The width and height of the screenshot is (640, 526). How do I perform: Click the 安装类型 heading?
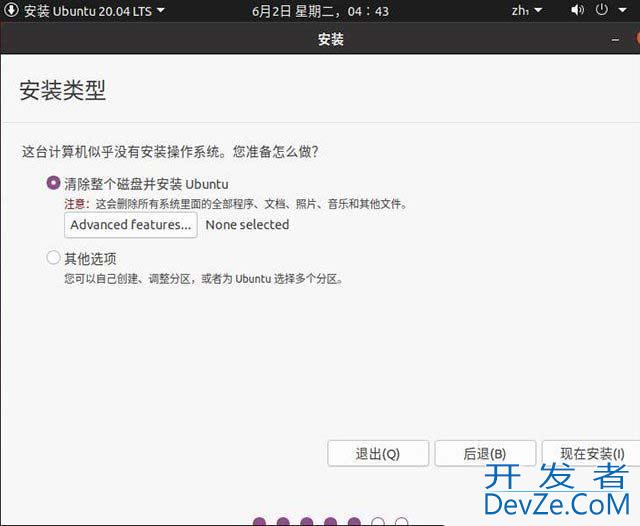click(x=62, y=90)
